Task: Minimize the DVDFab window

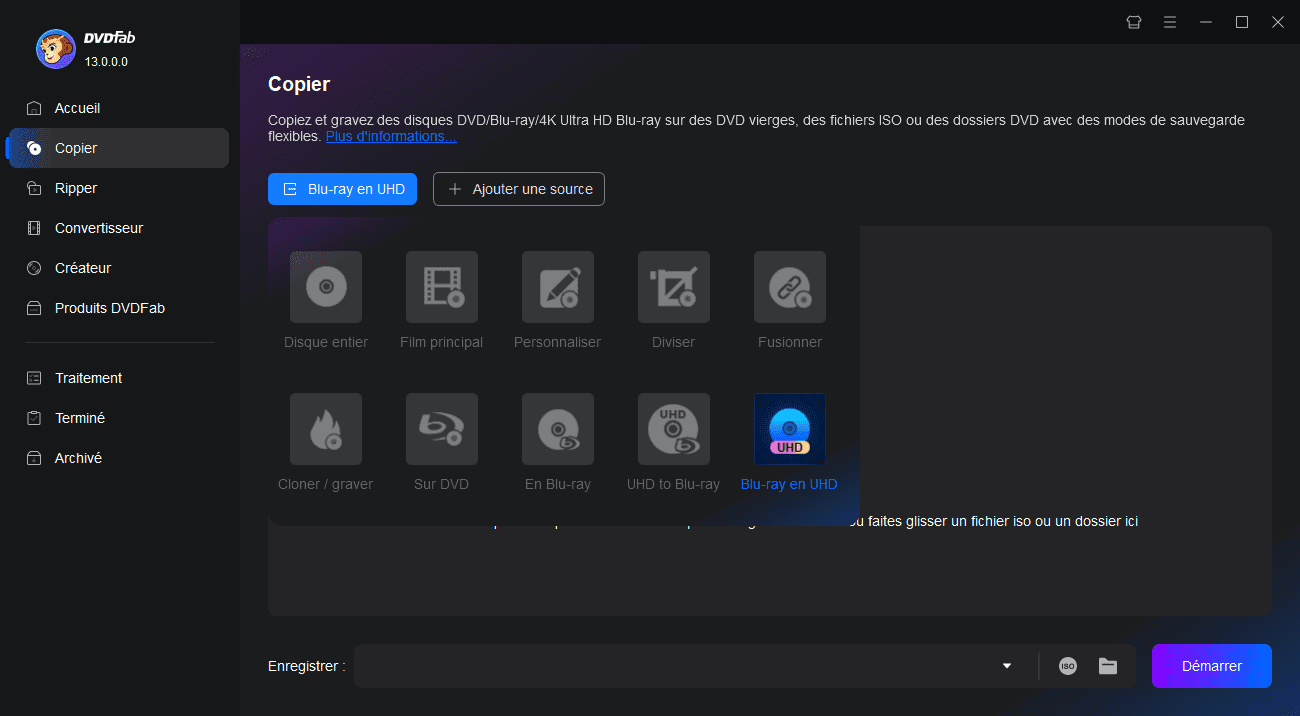Action: tap(1206, 22)
